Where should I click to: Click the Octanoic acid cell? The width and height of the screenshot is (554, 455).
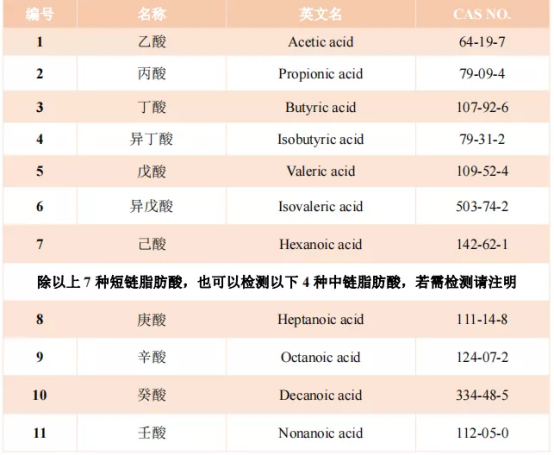click(x=320, y=357)
